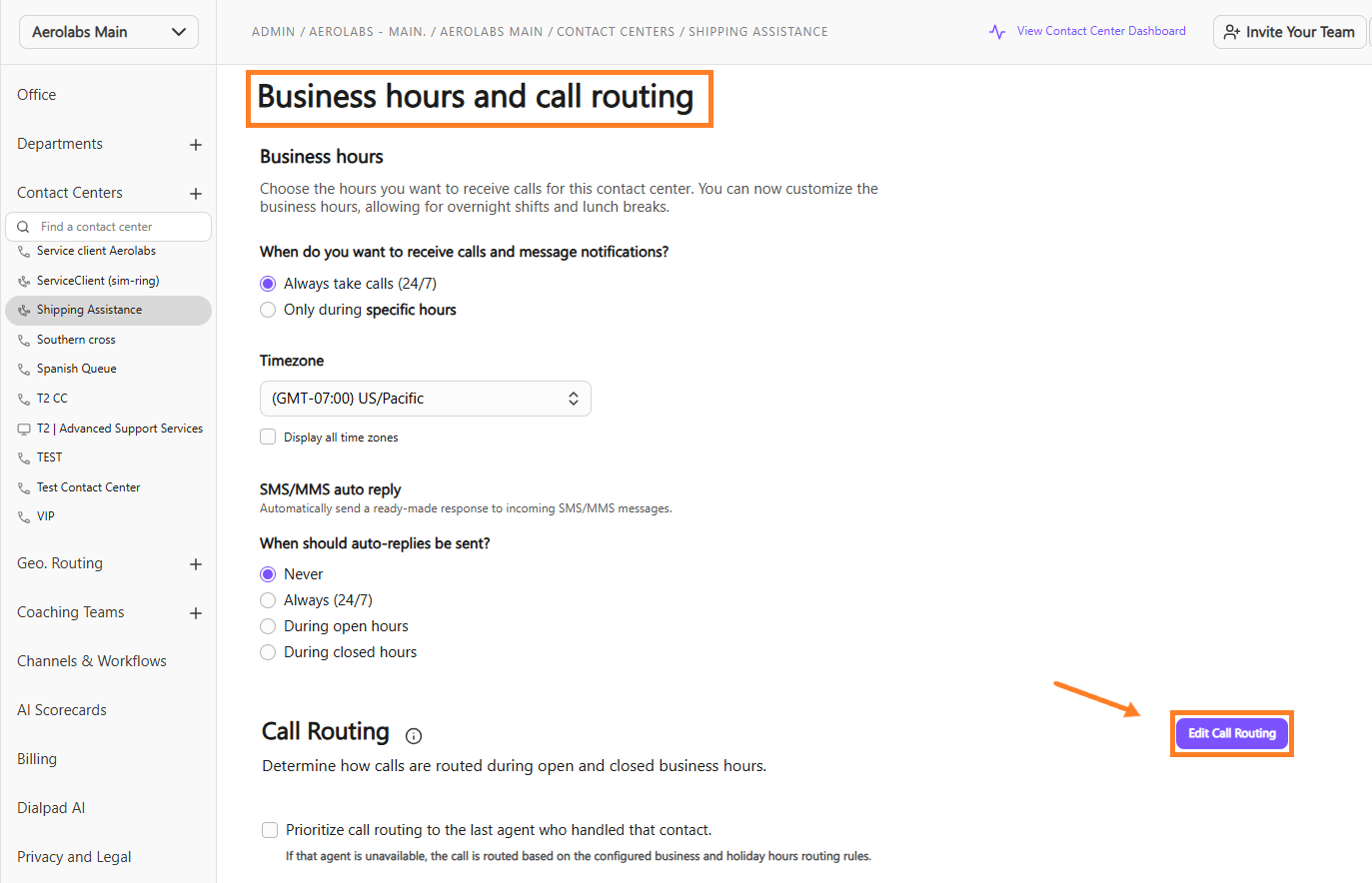Click the search magnifier icon in contact center box
Image resolution: width=1372 pixels, height=883 pixels.
pyautogui.click(x=23, y=227)
